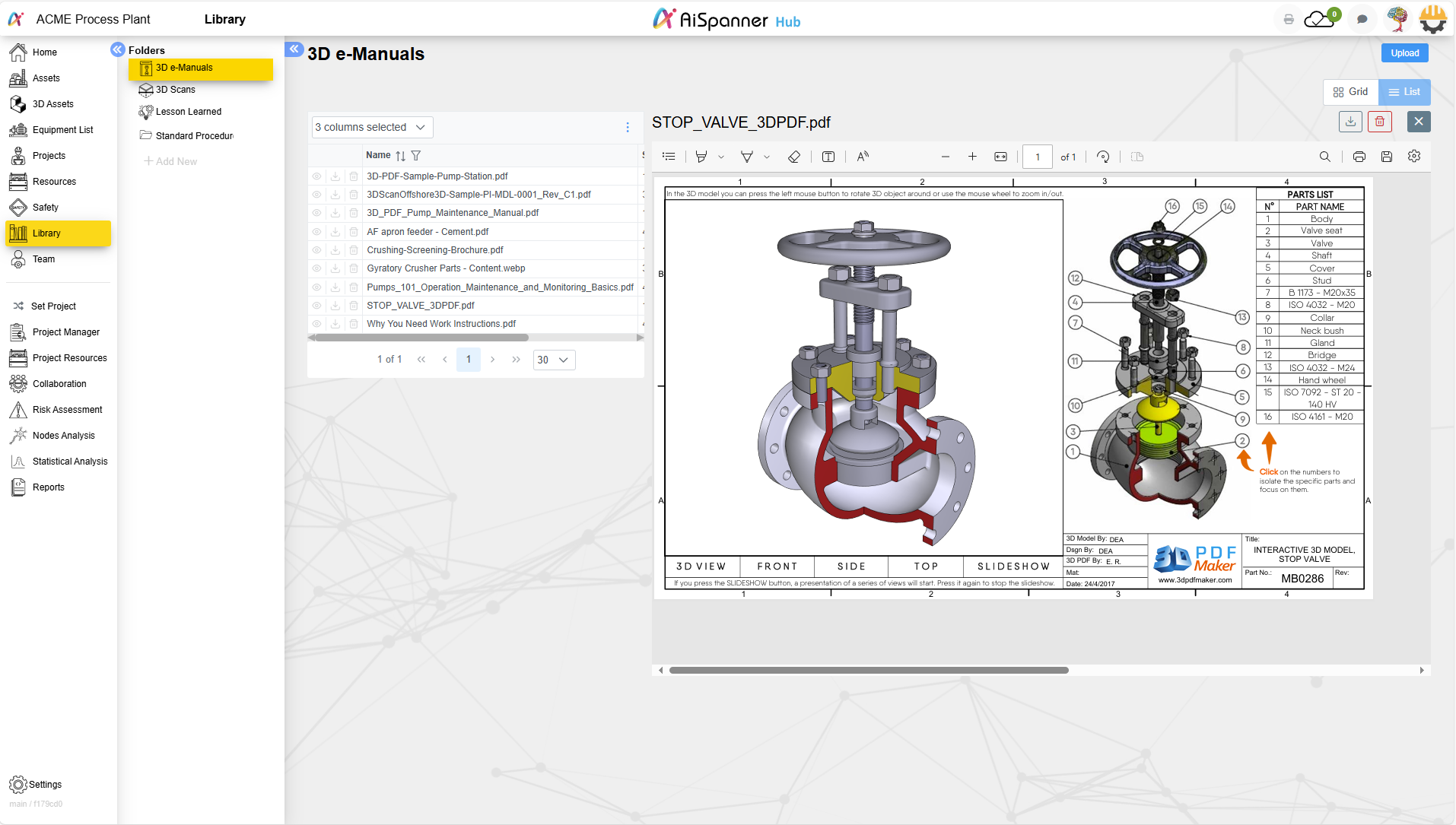Screen dimensions: 1456x825
Task: Rotate the PDF page with rotate icon
Action: coord(1103,157)
